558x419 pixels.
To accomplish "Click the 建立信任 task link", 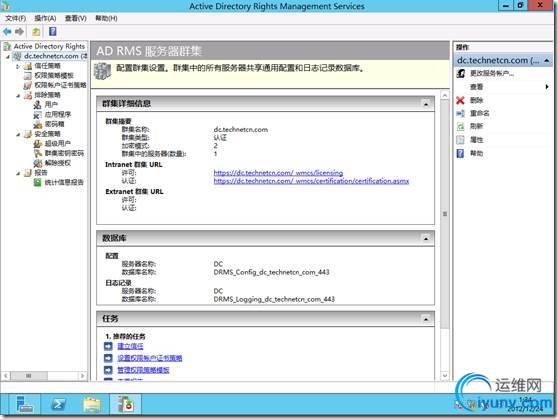I will point(130,346).
